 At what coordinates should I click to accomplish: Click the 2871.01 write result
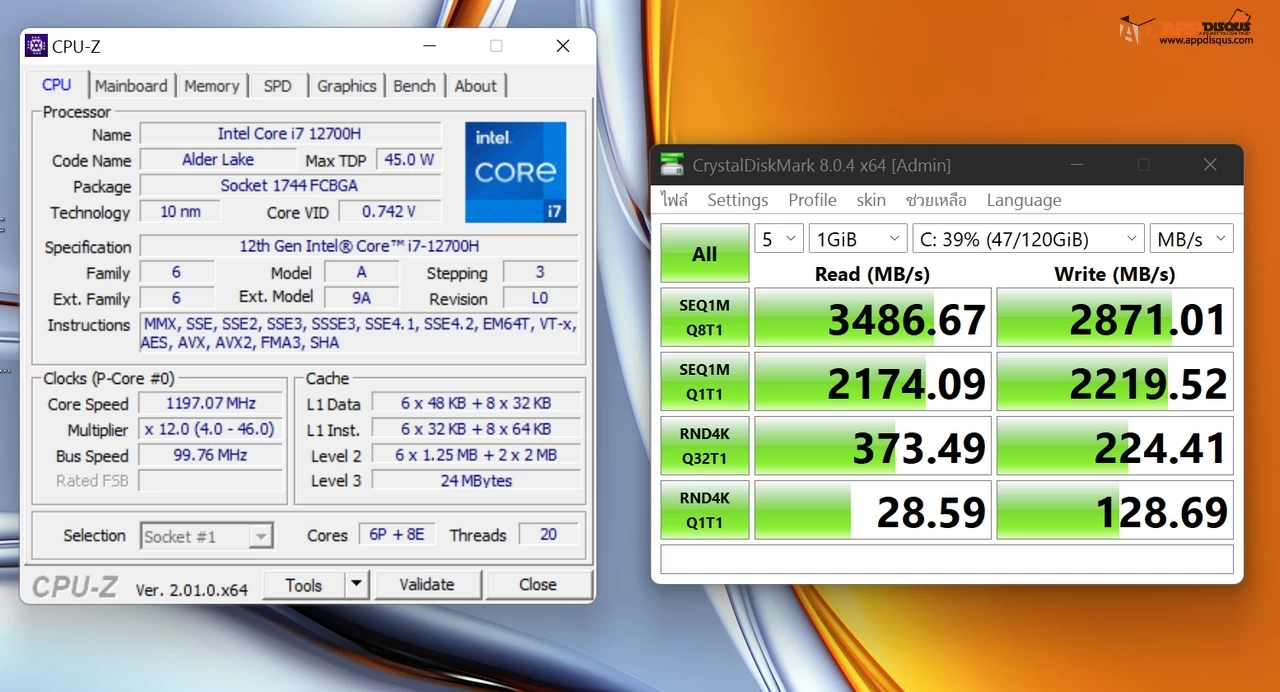[x=1115, y=317]
